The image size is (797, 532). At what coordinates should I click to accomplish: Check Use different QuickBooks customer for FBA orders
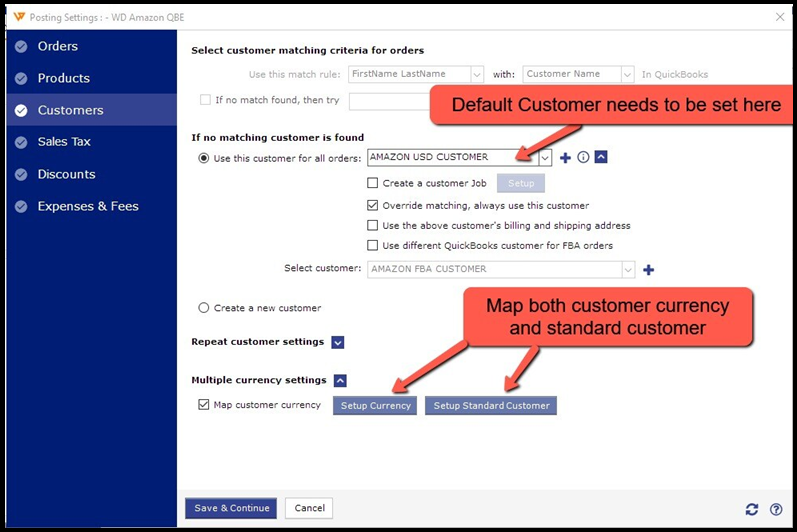[373, 245]
